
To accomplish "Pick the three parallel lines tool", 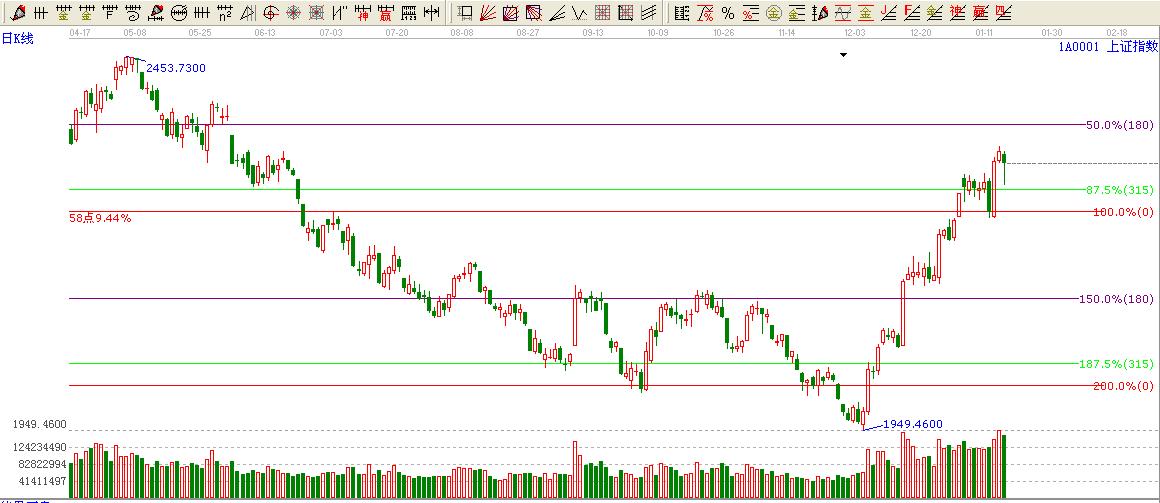I will click(648, 13).
